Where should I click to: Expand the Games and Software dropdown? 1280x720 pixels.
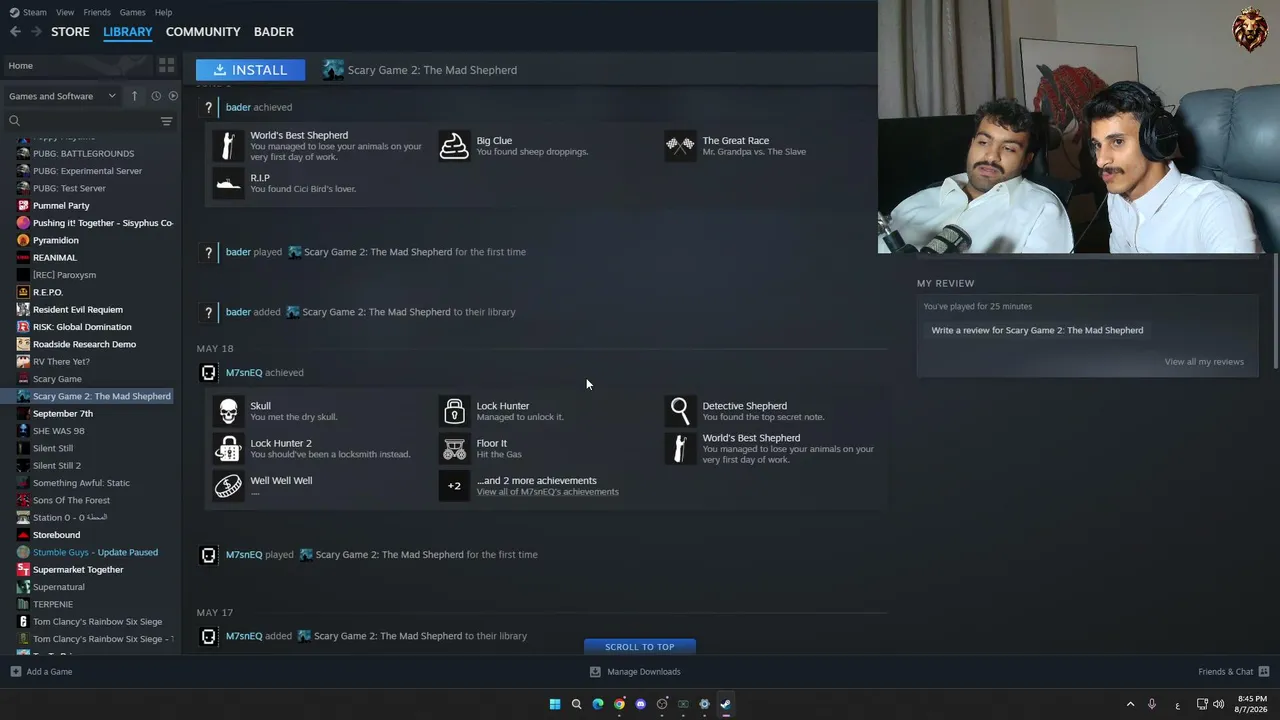point(62,96)
